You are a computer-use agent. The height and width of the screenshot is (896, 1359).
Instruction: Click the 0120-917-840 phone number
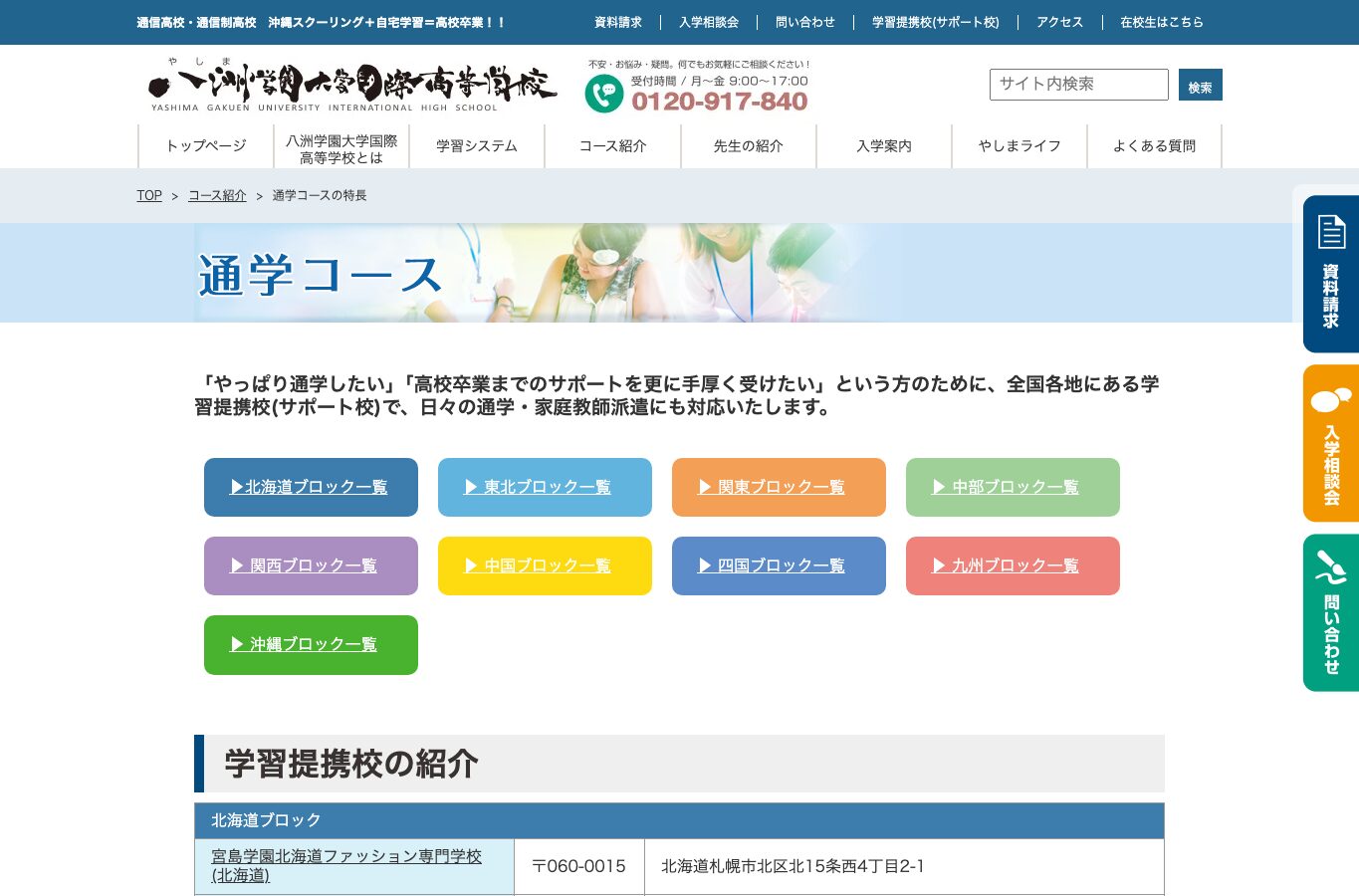720,102
